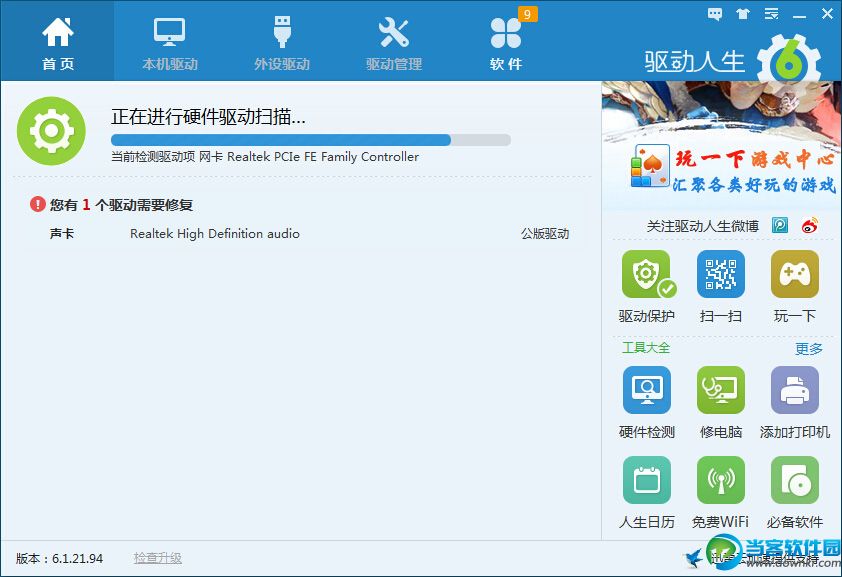The width and height of the screenshot is (842, 577).
Task: Change skin using the T-shirt icon
Action: [741, 14]
